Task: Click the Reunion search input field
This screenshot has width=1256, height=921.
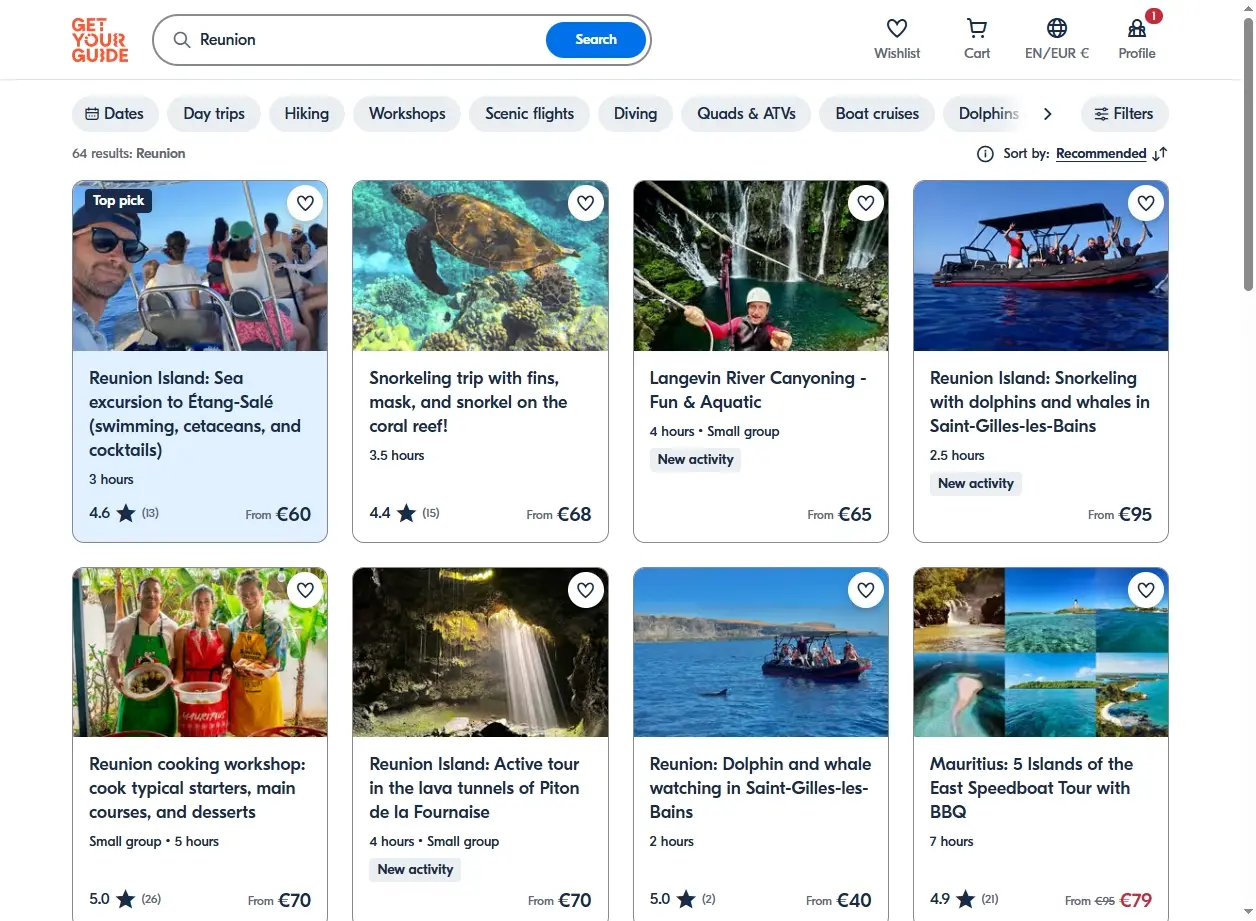Action: click(x=370, y=40)
